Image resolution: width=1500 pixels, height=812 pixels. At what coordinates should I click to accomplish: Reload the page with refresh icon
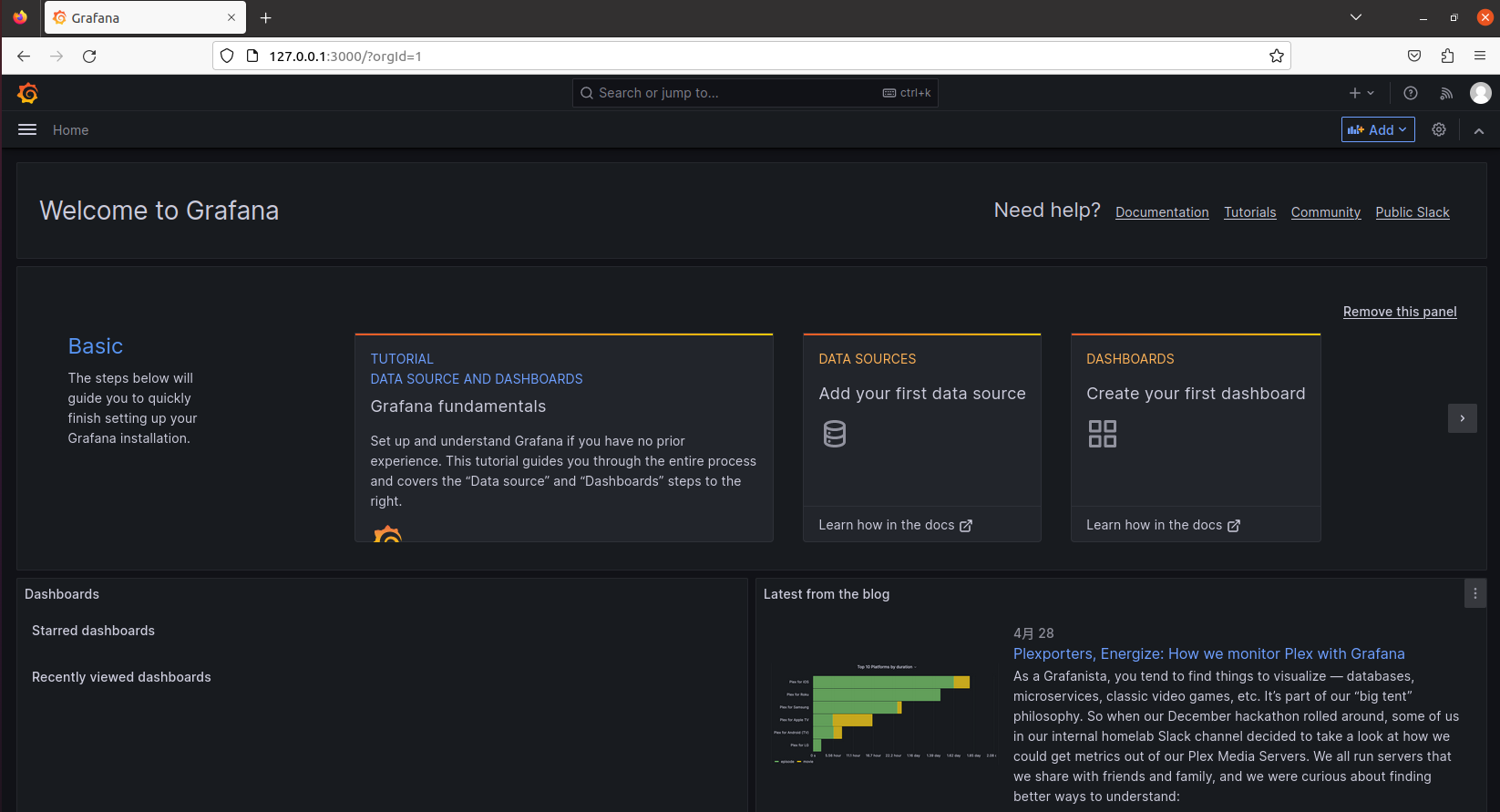(x=89, y=57)
